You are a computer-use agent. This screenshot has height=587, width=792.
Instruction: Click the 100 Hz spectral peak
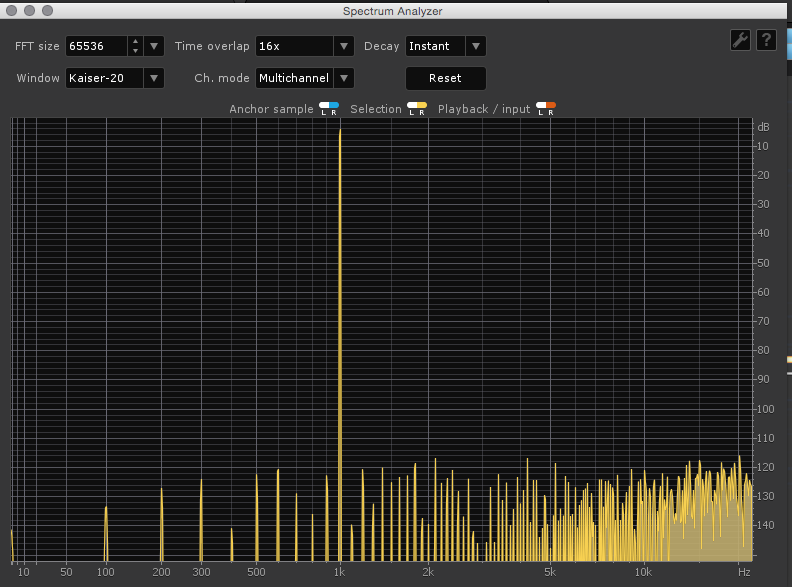106,533
